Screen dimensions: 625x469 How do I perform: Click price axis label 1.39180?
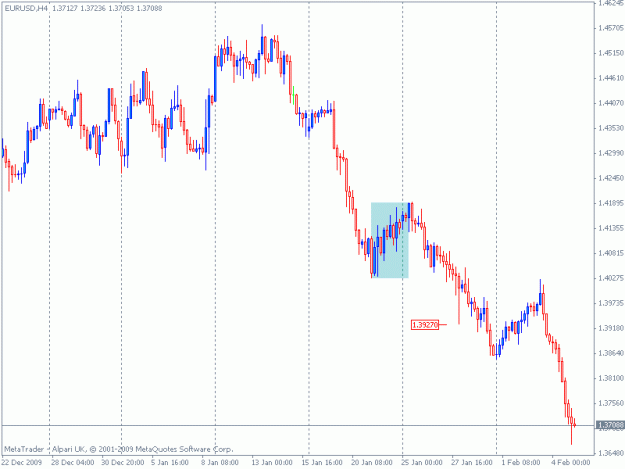pyautogui.click(x=611, y=328)
